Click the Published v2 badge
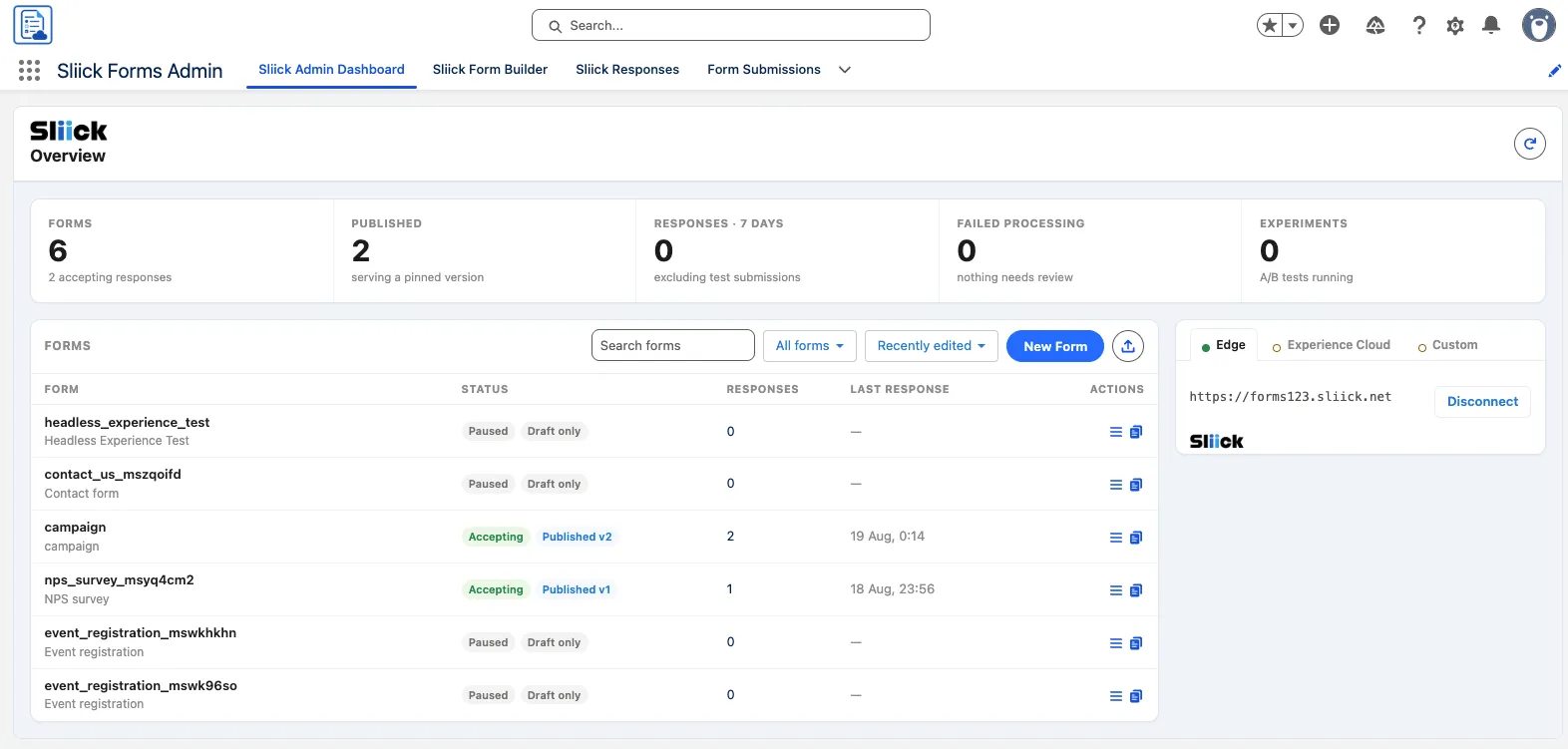 point(577,537)
